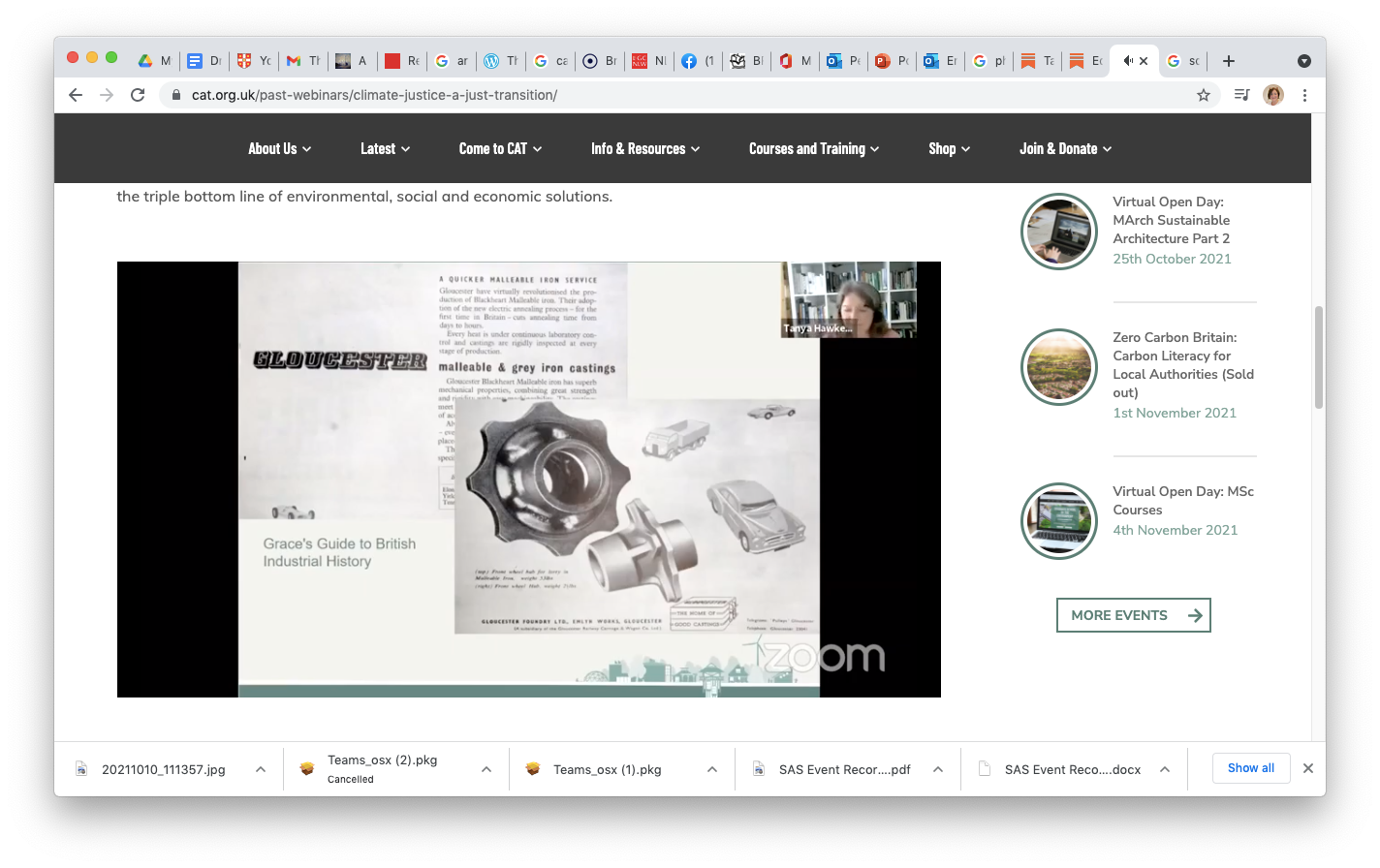Expand options for 20211010_111357.jpg download
This screenshot has width=1380, height=868.
pos(261,769)
